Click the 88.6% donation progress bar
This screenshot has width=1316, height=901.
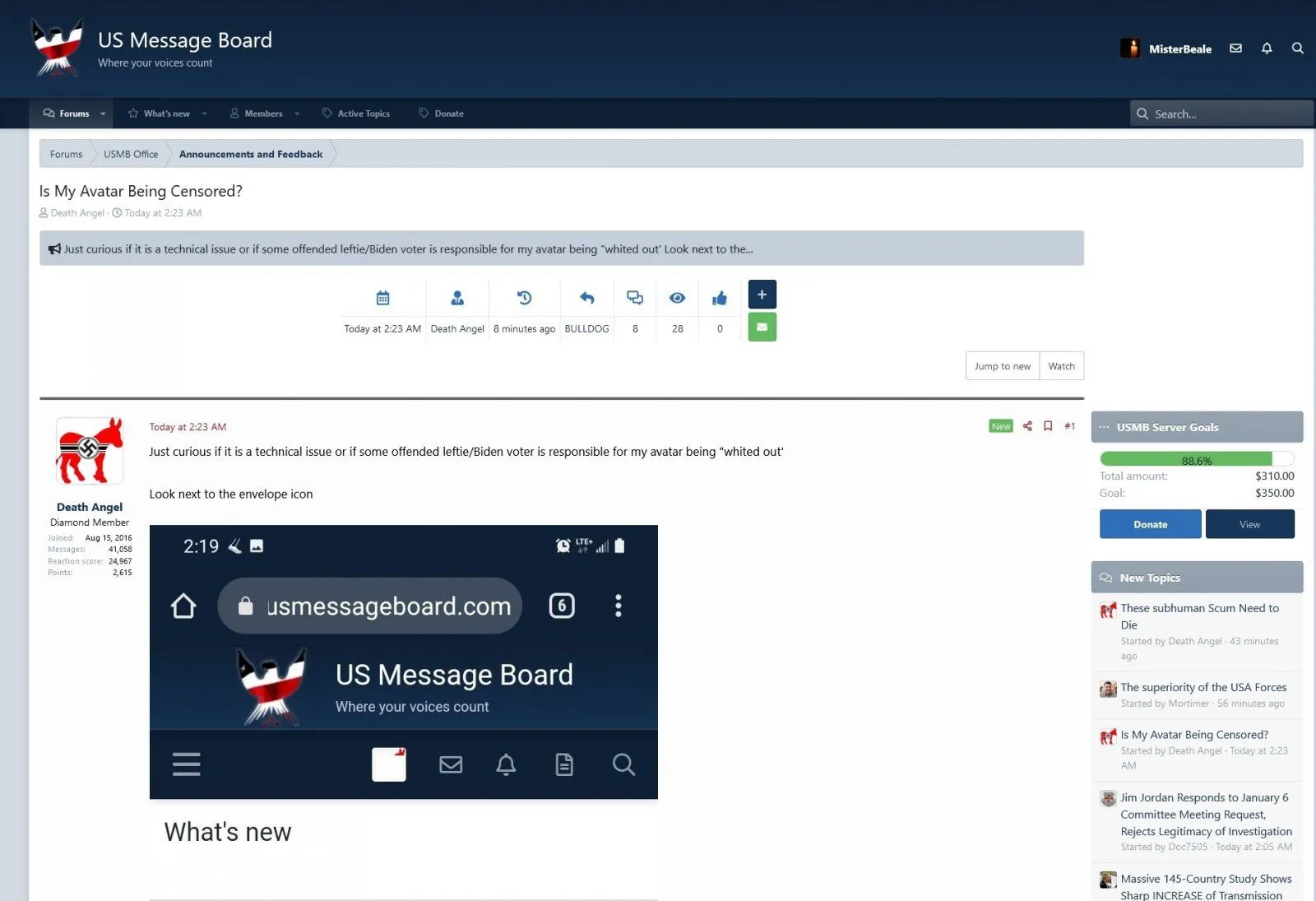1197,460
